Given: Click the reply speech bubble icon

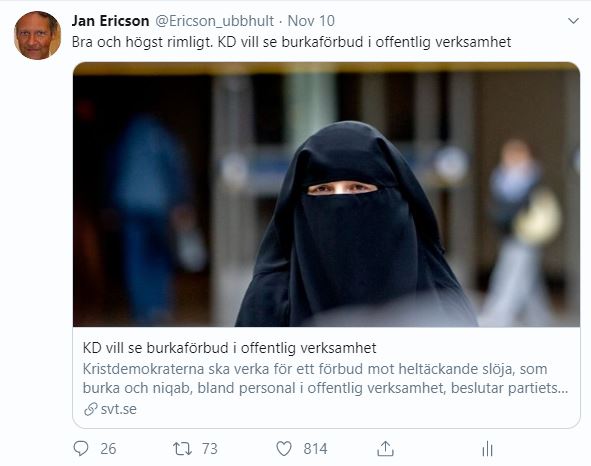Looking at the screenshot, I should tap(81, 449).
